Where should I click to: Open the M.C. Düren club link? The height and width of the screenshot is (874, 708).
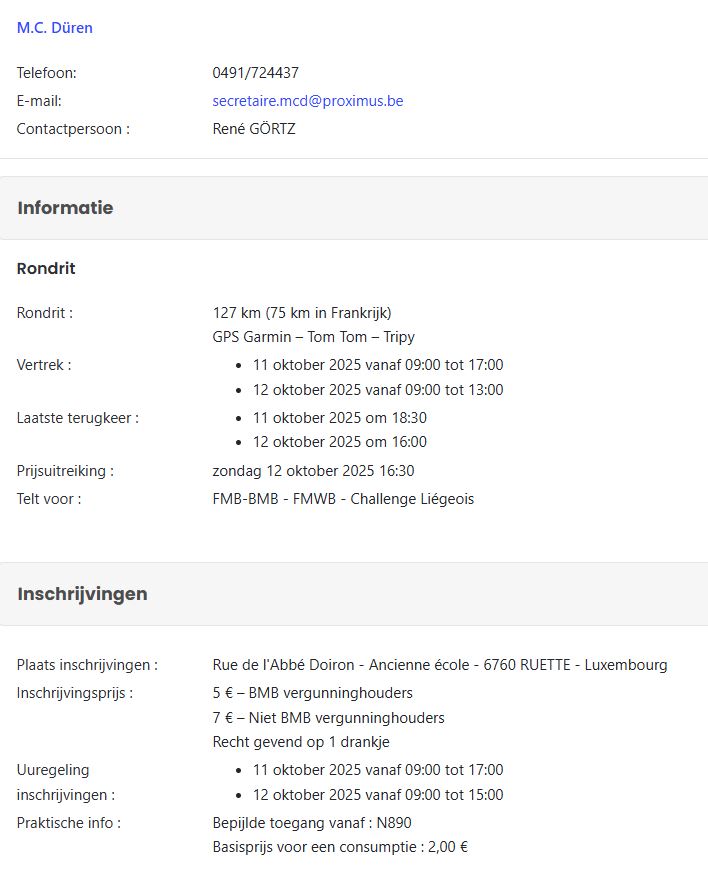[55, 28]
